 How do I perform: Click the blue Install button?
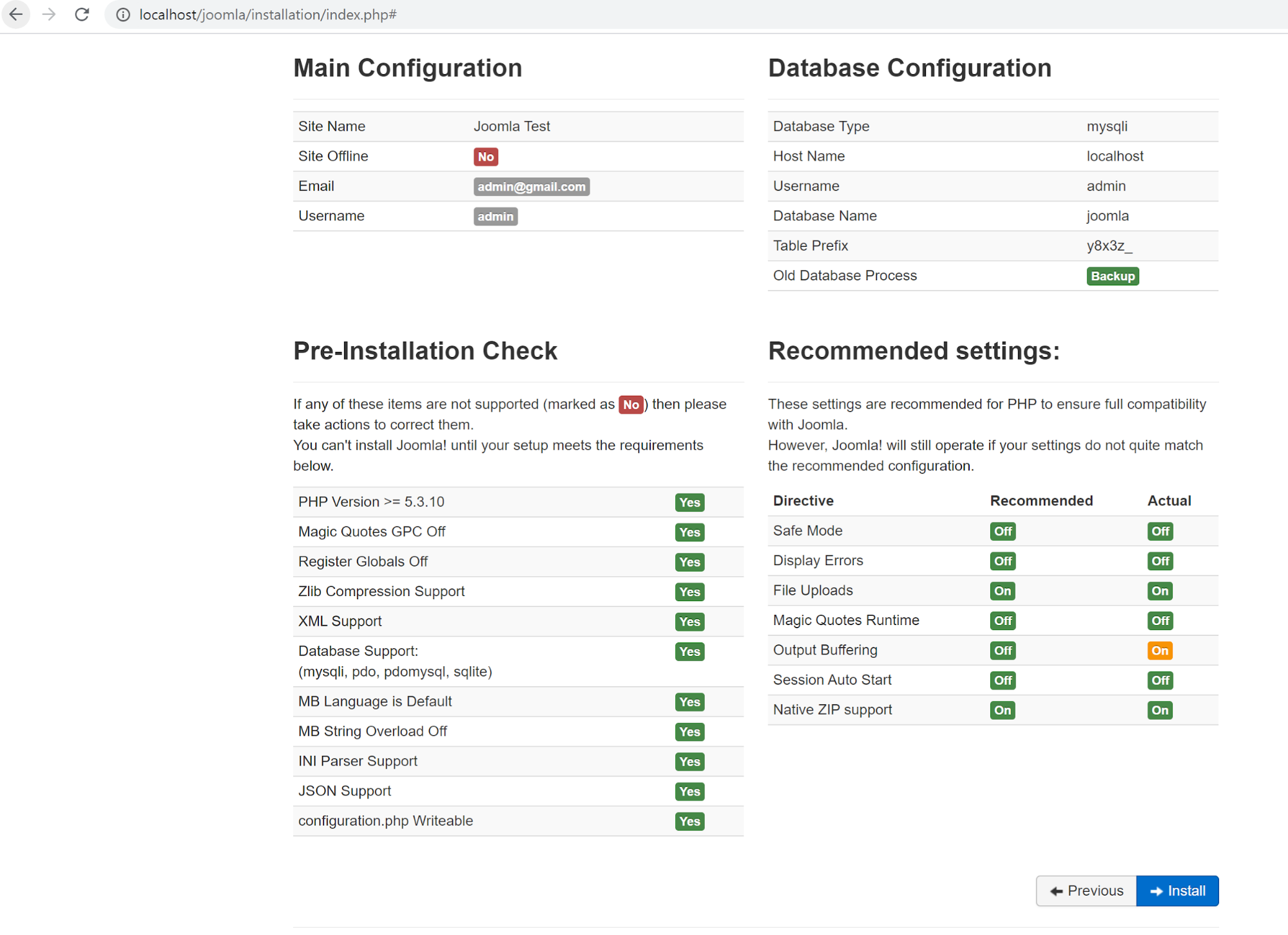coord(1177,891)
